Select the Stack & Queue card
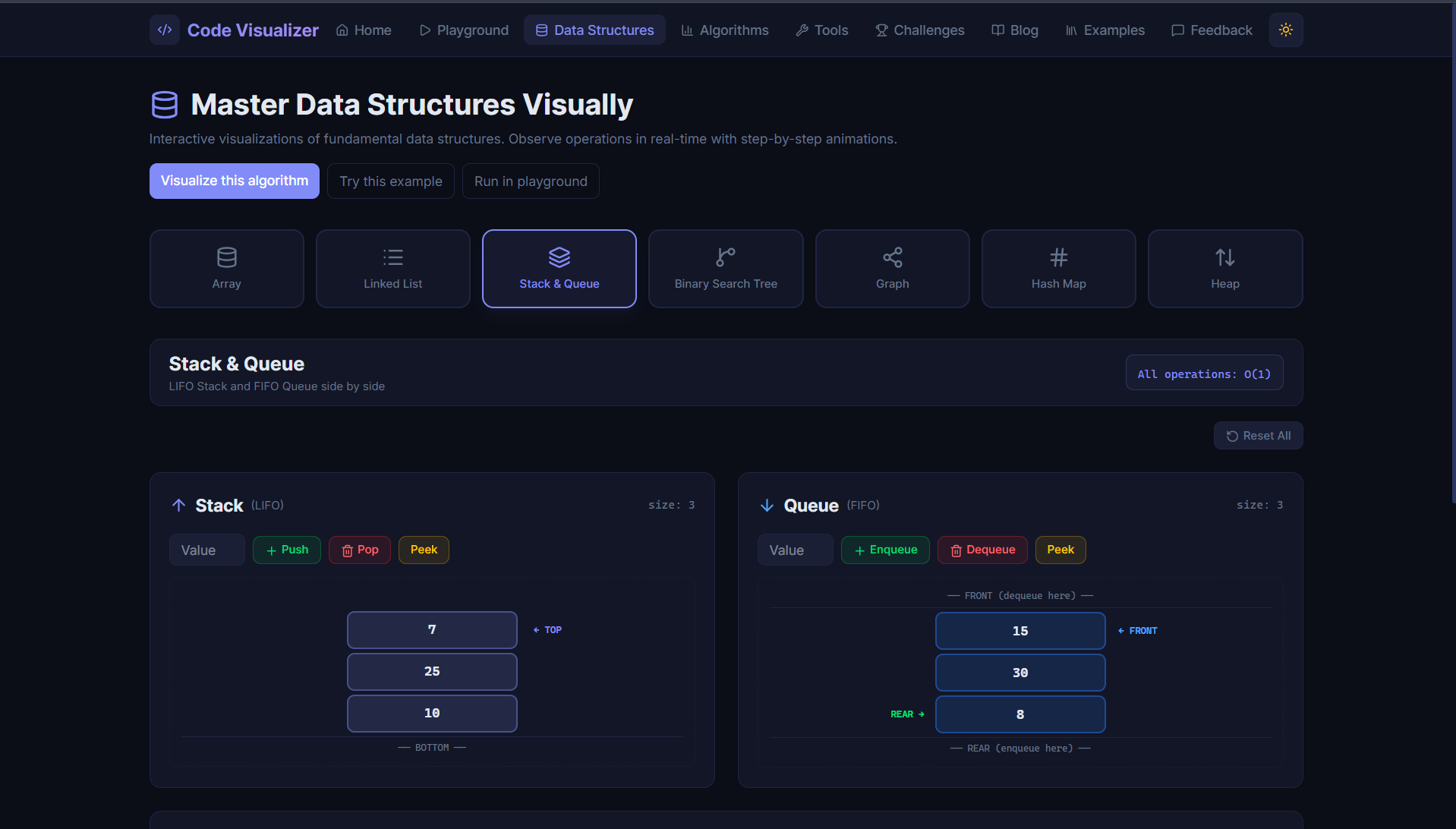This screenshot has width=1456, height=829. tap(559, 269)
